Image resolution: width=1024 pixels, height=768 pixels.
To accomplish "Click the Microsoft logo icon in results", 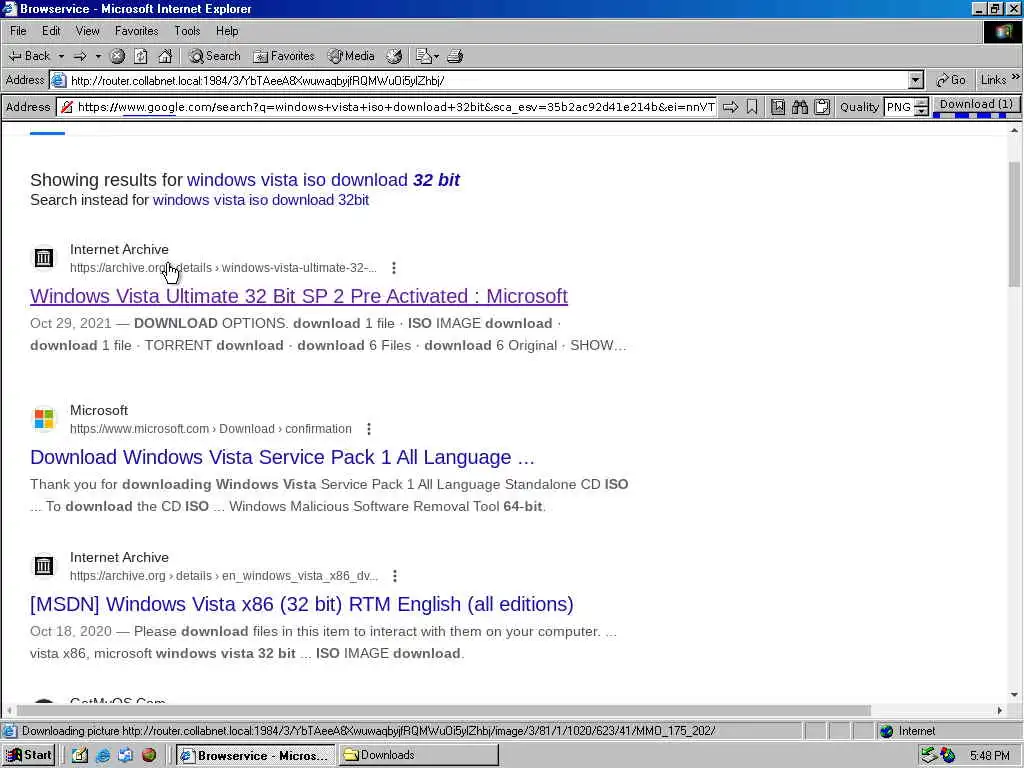I will tap(44, 419).
